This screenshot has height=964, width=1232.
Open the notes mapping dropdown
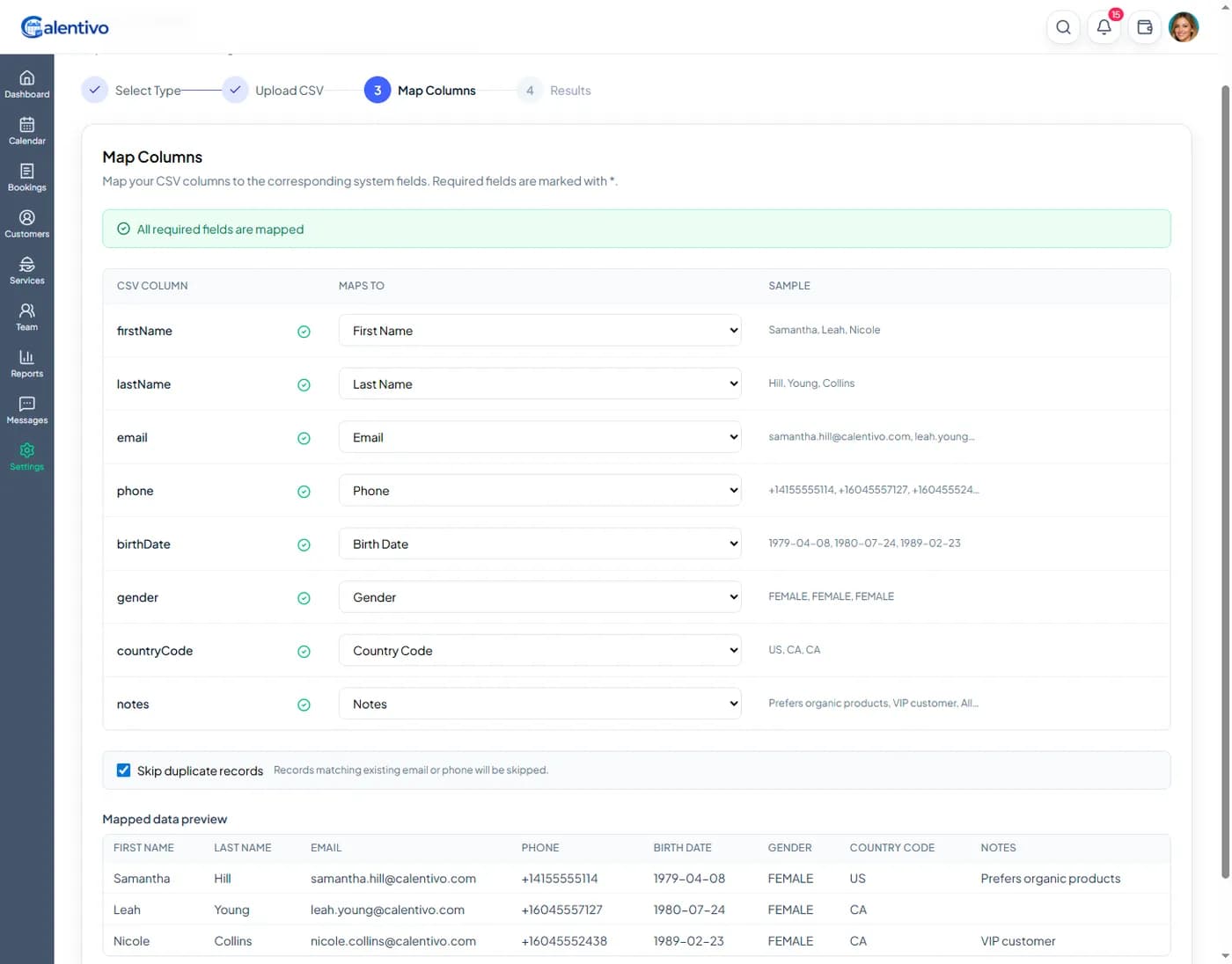[x=539, y=704]
